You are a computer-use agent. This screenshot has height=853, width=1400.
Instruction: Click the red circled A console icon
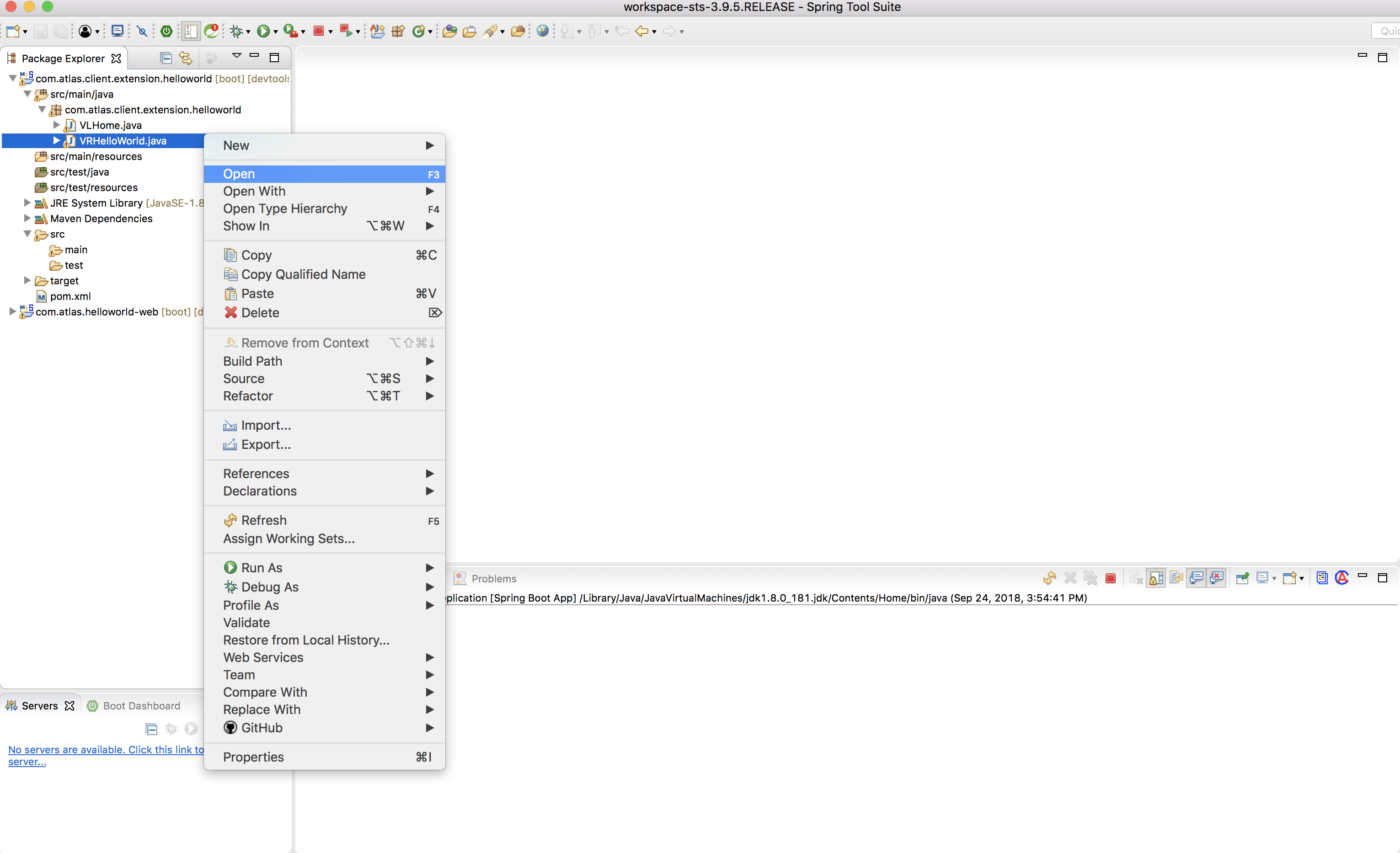[x=1341, y=577]
